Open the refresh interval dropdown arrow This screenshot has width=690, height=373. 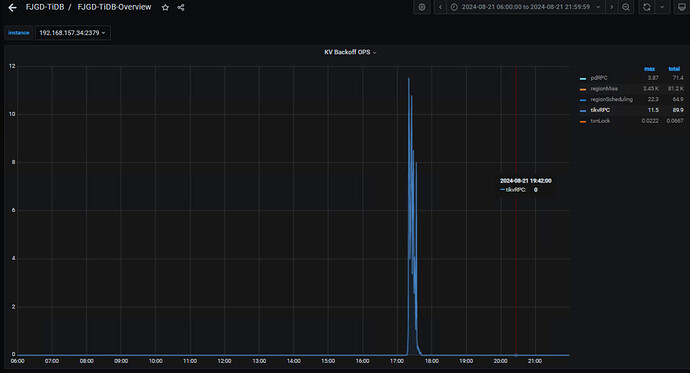[x=662, y=7]
